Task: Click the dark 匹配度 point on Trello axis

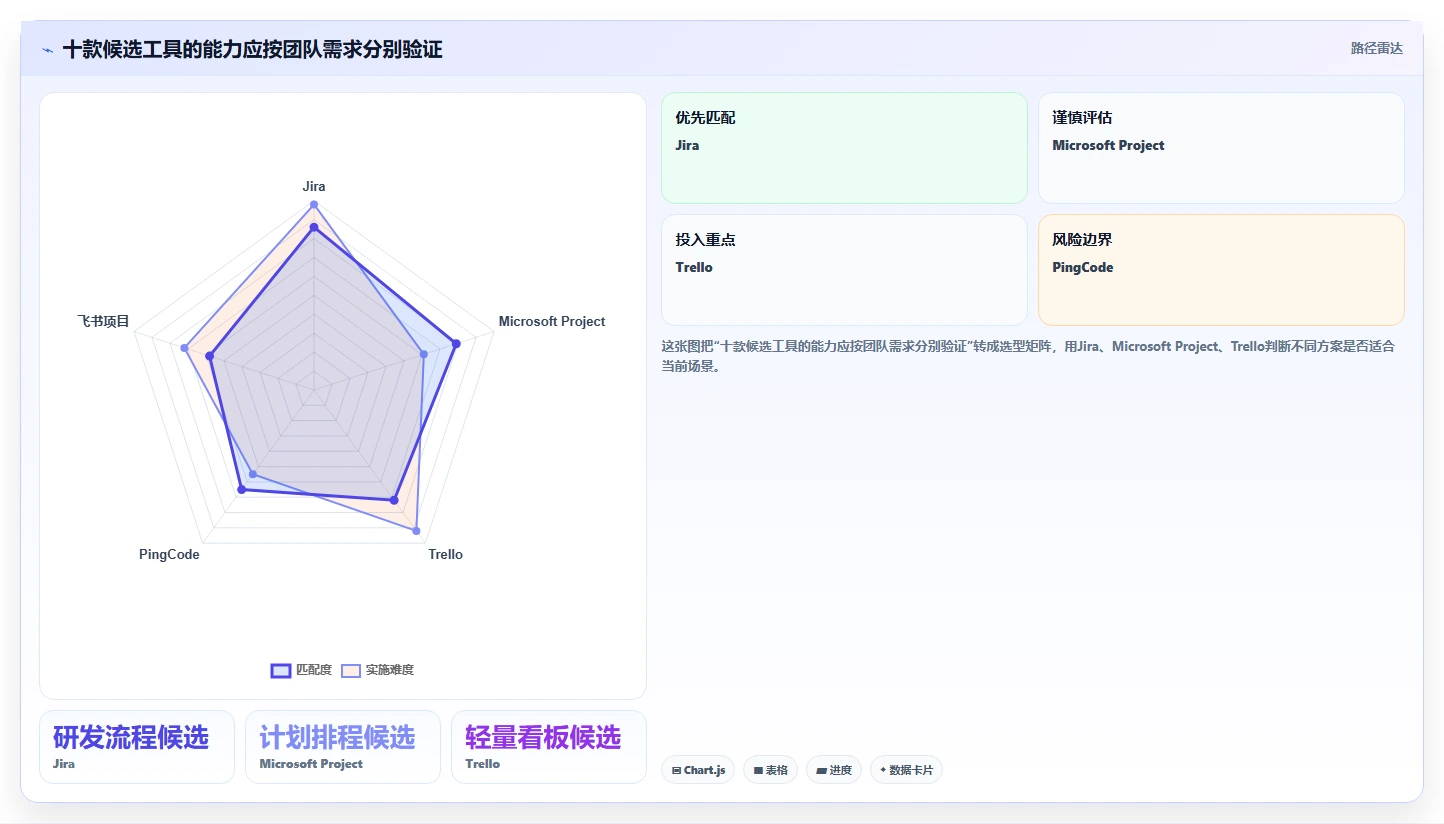Action: click(394, 500)
